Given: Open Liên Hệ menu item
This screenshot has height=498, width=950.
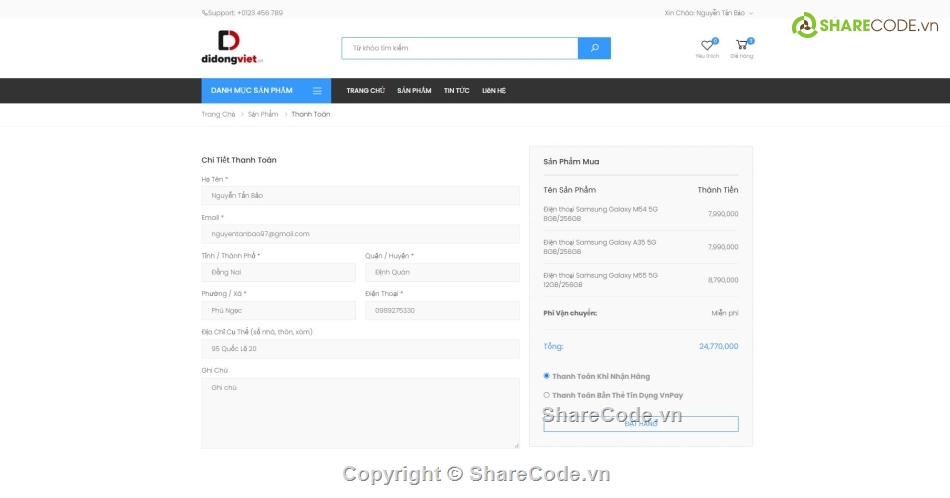Looking at the screenshot, I should point(494,91).
